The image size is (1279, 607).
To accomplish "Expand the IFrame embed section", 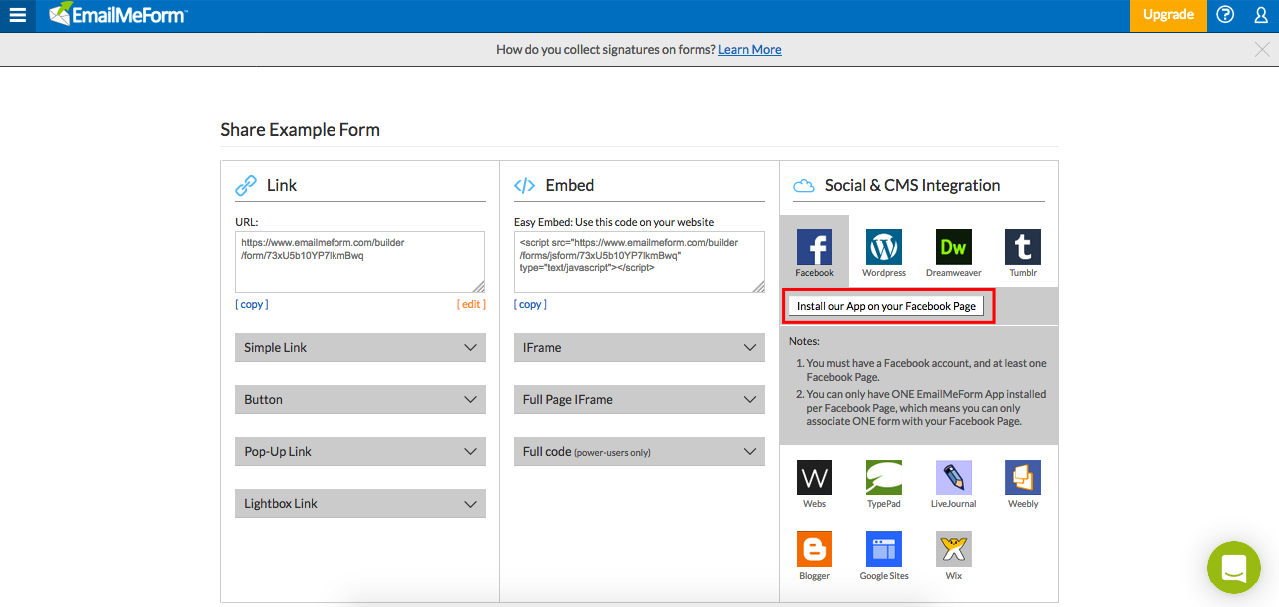I will click(639, 348).
